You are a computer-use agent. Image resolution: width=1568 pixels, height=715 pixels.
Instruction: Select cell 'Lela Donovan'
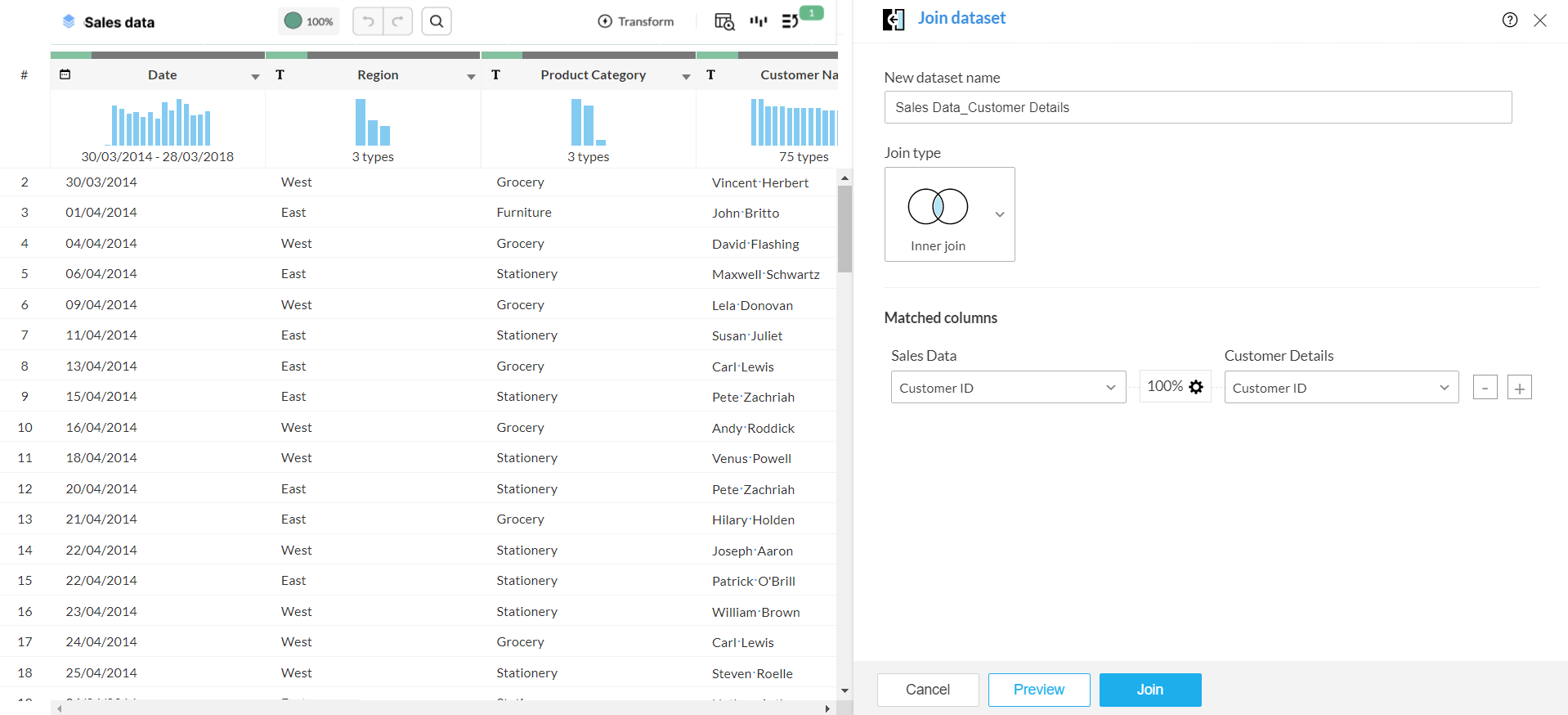[752, 305]
